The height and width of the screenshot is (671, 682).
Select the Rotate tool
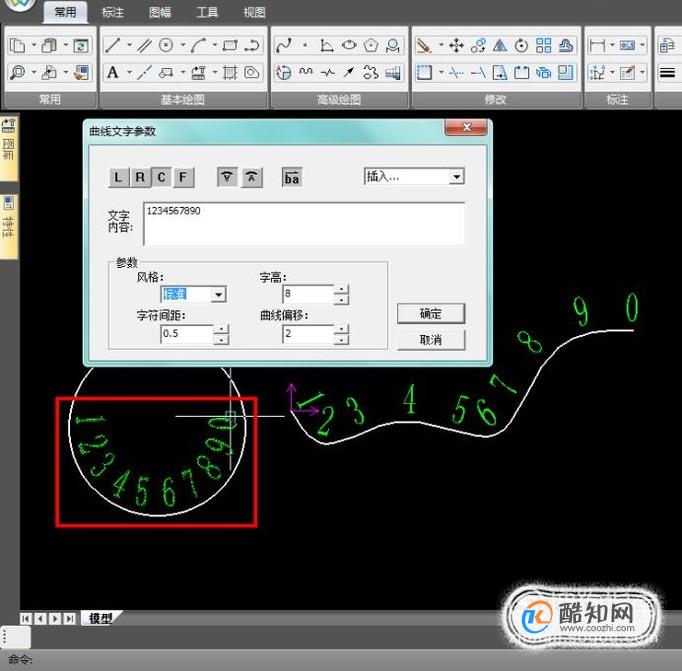pyautogui.click(x=522, y=45)
